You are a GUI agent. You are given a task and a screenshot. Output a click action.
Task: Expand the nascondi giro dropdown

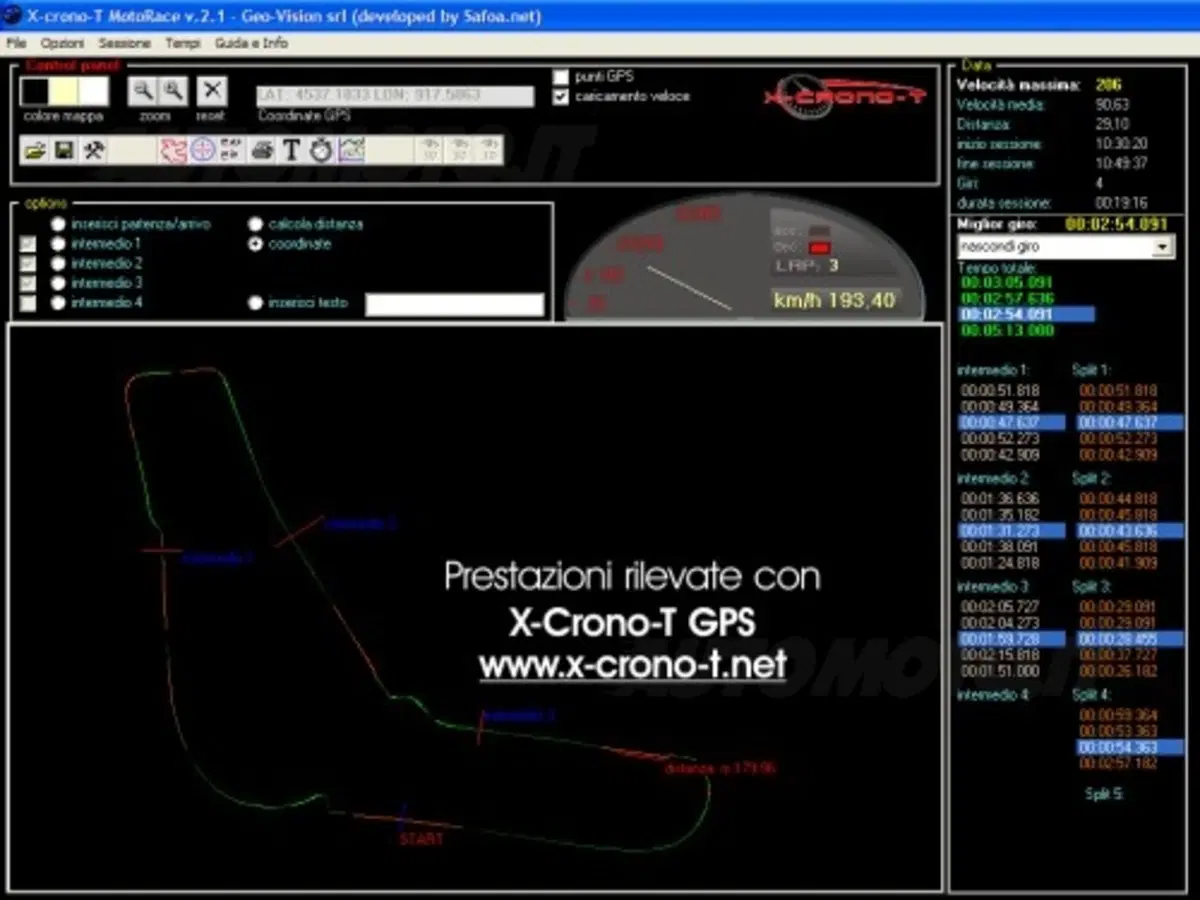[1163, 247]
